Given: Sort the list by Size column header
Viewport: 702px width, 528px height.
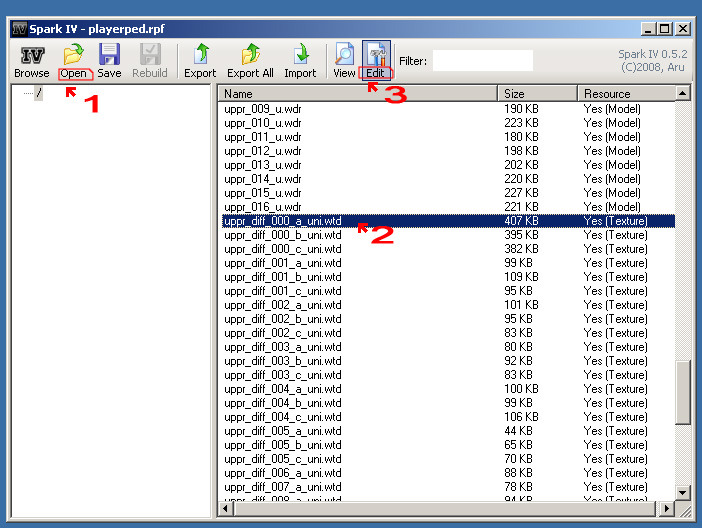Looking at the screenshot, I should click(537, 94).
